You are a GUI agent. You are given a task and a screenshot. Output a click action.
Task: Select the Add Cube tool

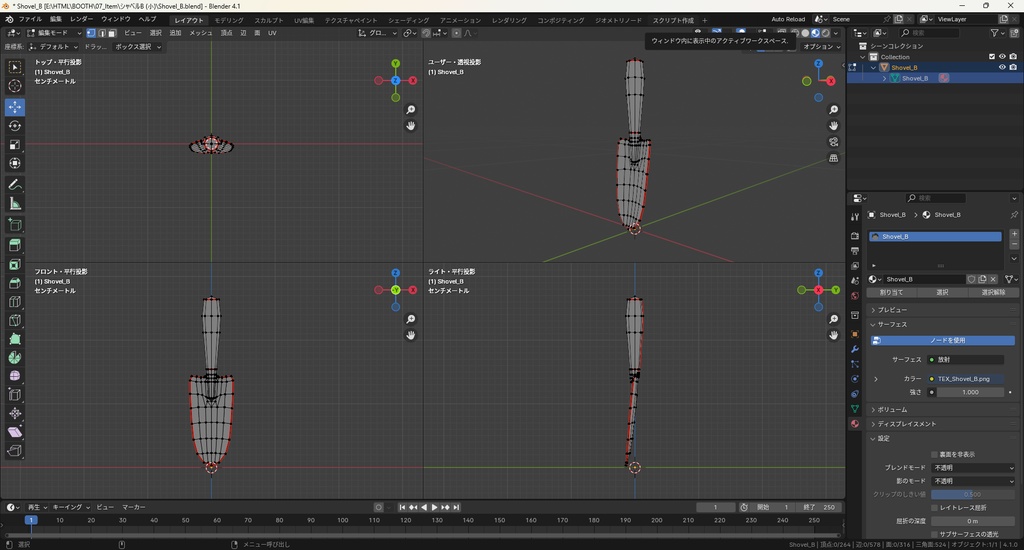click(14, 225)
